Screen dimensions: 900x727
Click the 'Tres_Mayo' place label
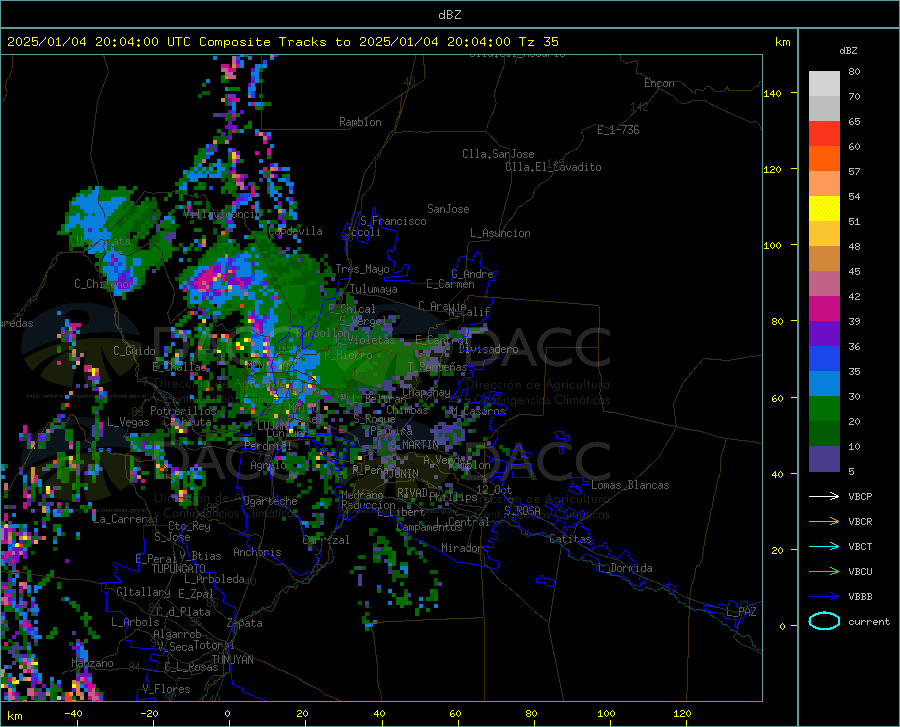pos(362,269)
